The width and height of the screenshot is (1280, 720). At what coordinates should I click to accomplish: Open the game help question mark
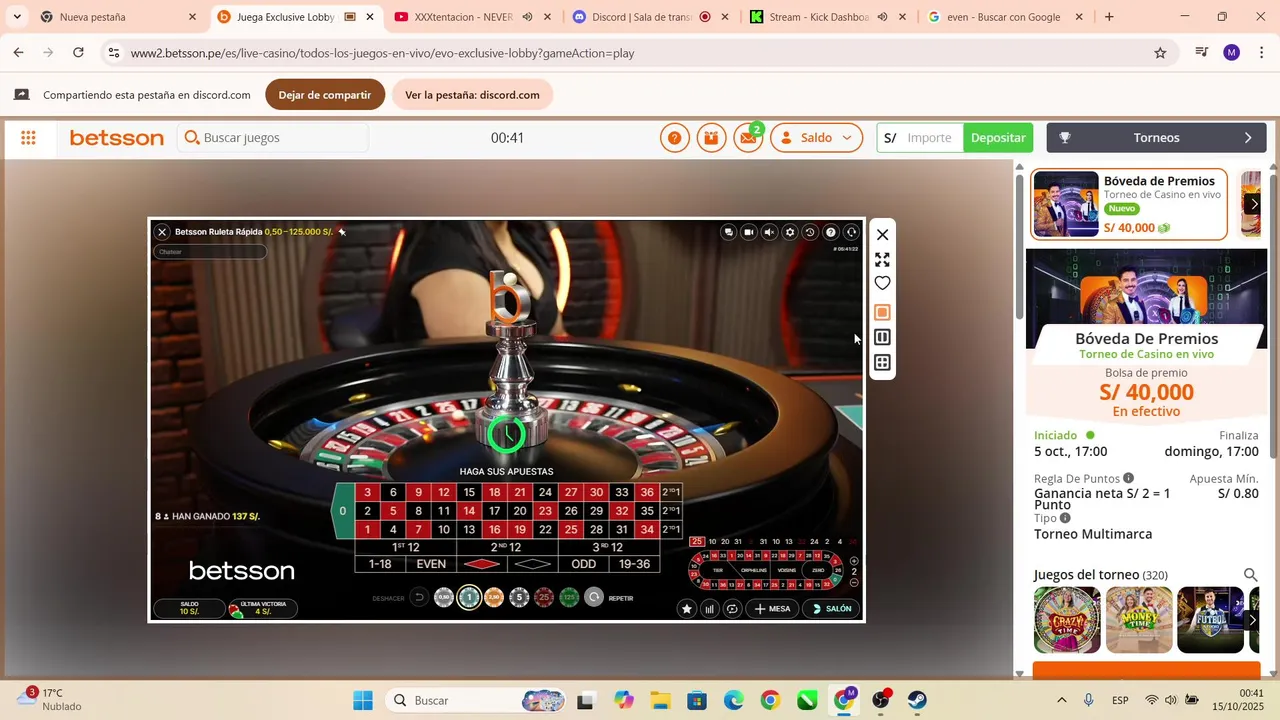click(830, 232)
